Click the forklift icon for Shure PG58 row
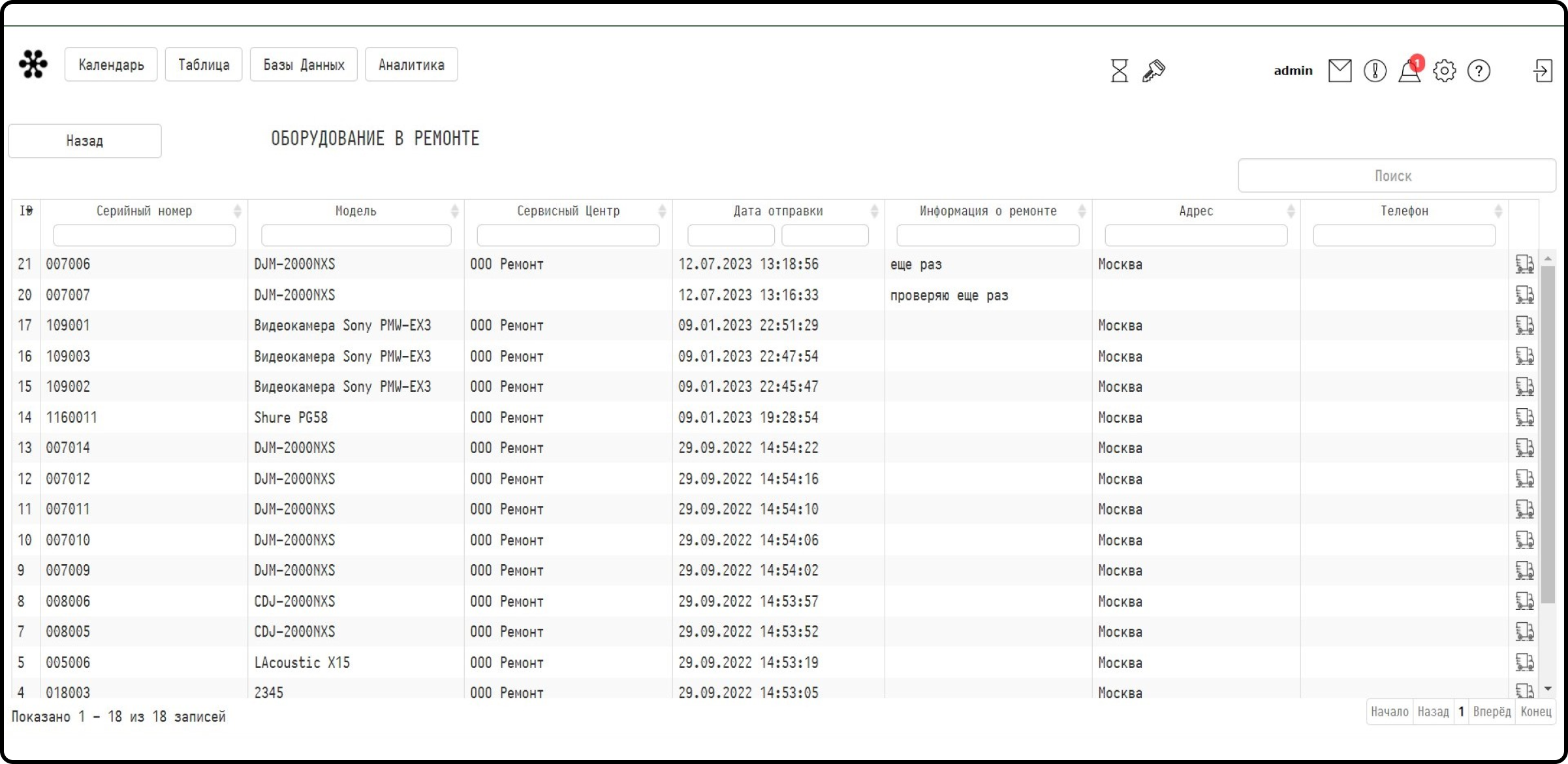 click(x=1524, y=417)
